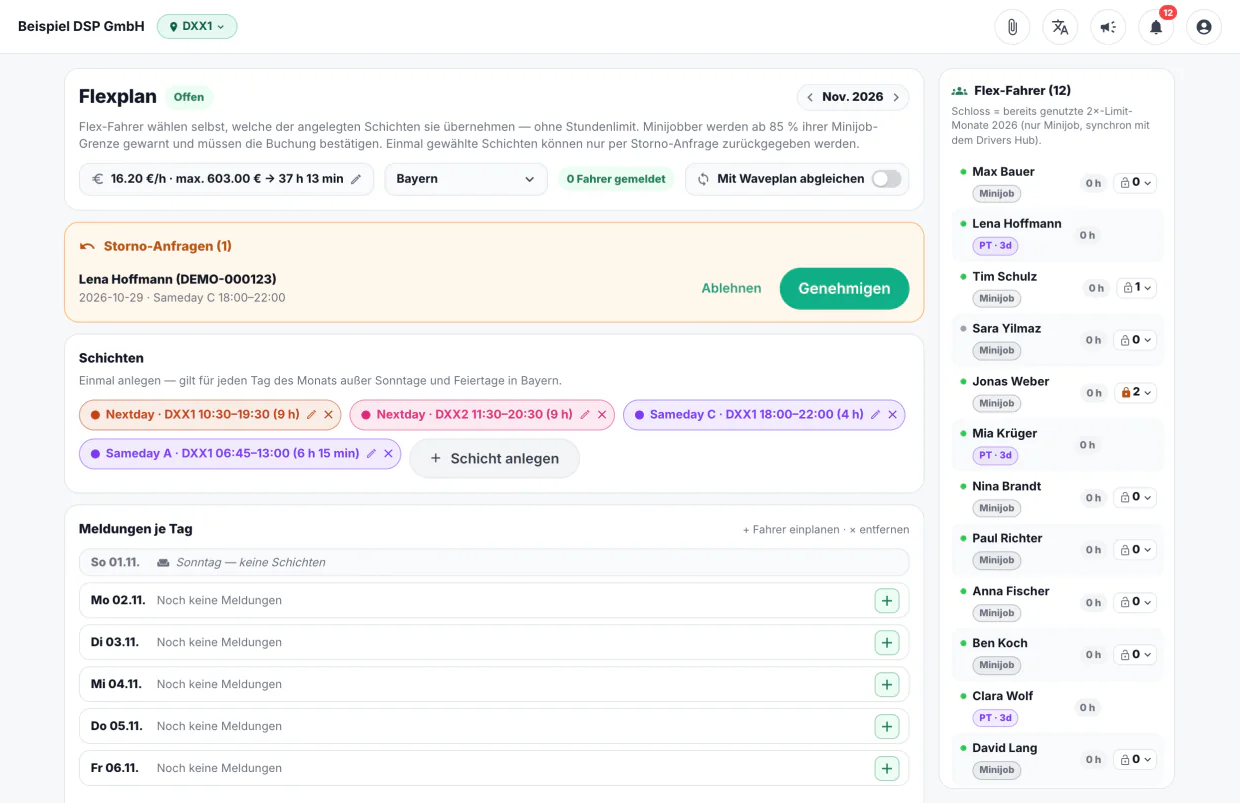This screenshot has height=803, width=1240.
Task: Go to next month after Nov. 2026
Action: (896, 97)
